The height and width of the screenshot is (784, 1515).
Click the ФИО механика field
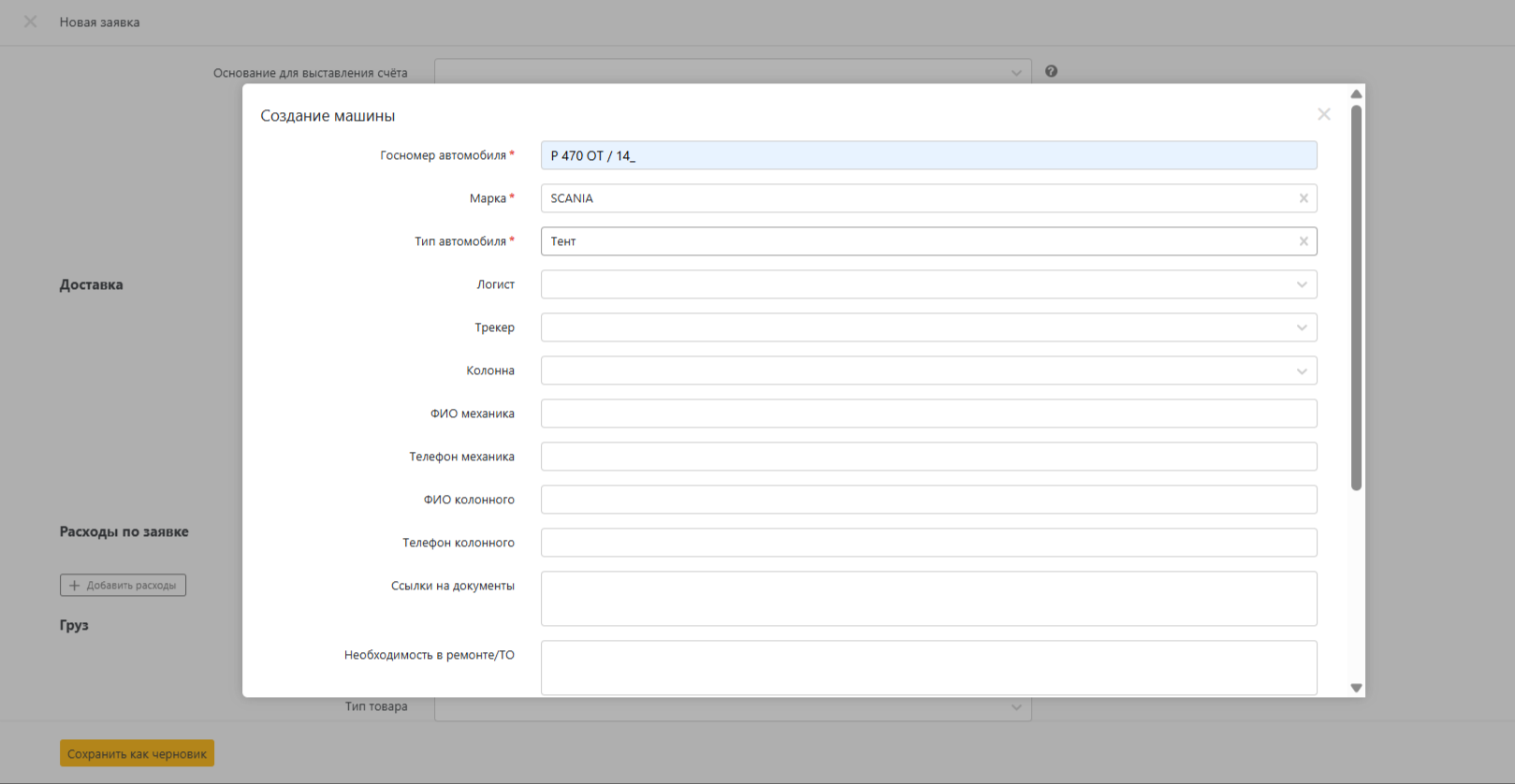pos(928,414)
